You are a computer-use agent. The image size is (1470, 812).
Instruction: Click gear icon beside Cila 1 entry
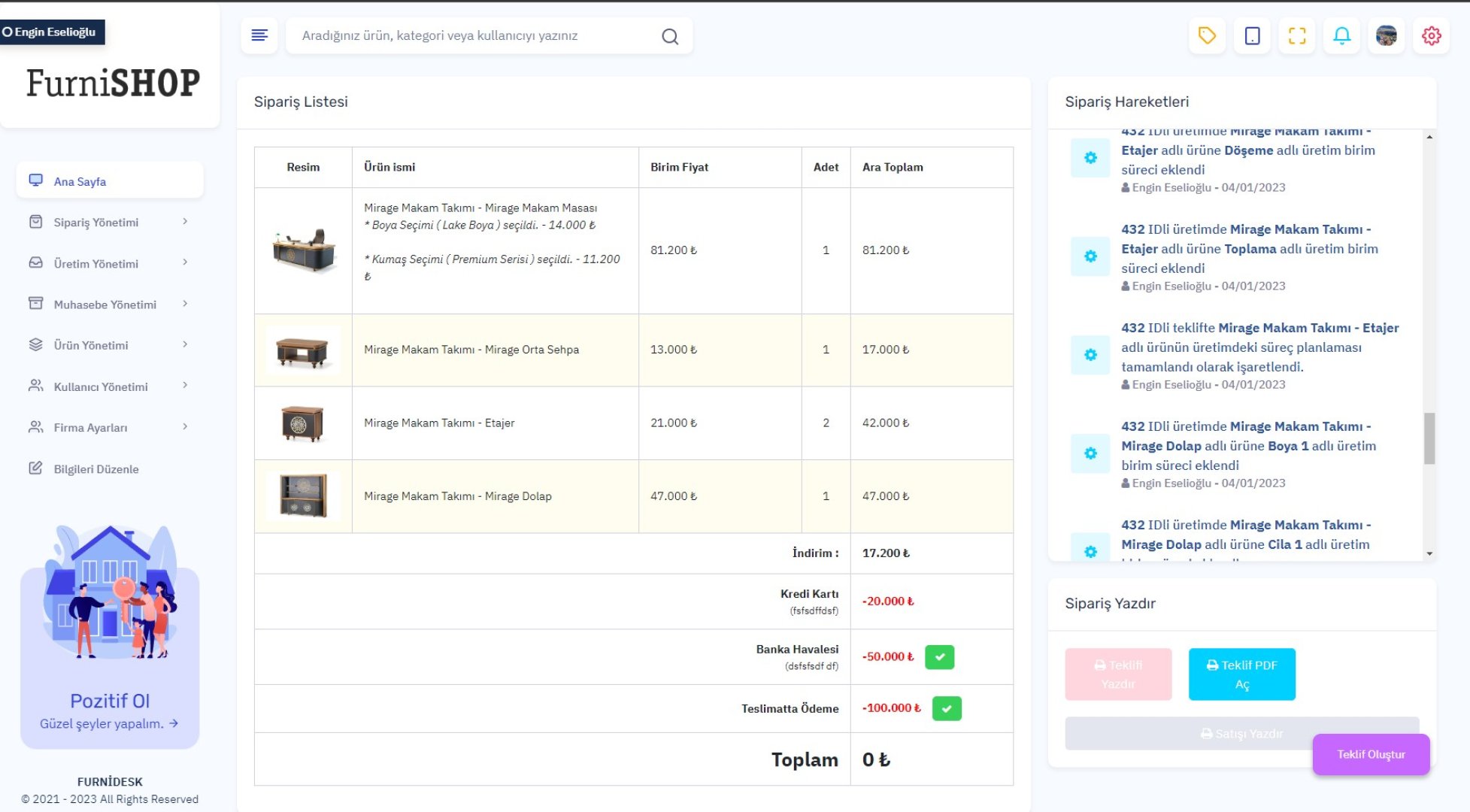1090,547
